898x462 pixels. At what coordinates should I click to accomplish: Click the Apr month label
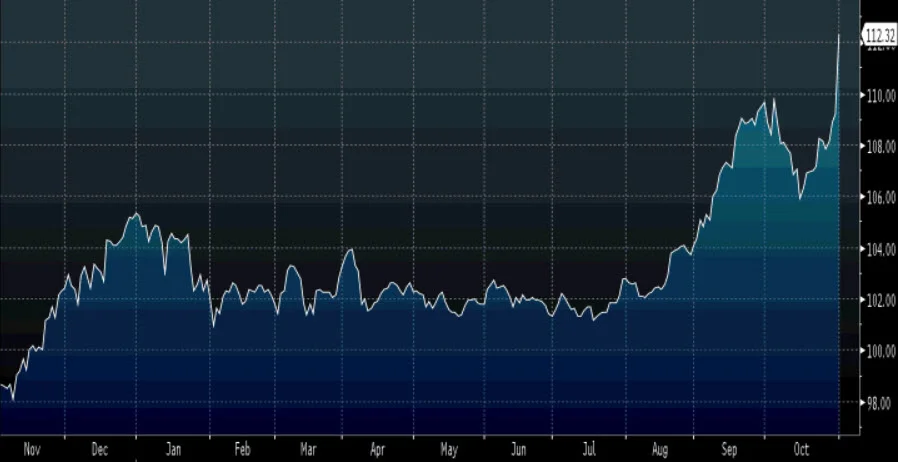[x=377, y=450]
